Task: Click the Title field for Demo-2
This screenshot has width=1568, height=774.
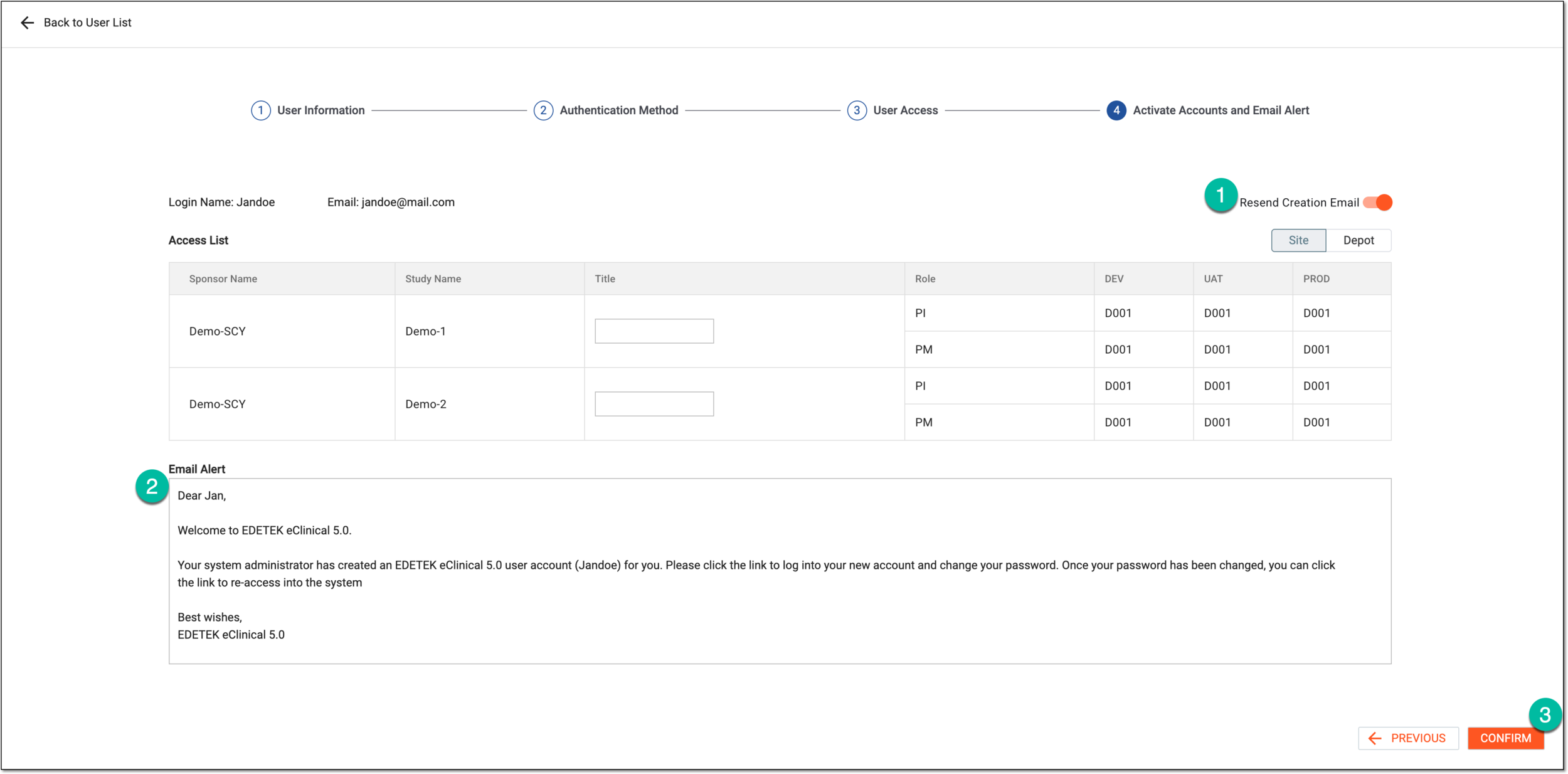Action: pos(654,404)
